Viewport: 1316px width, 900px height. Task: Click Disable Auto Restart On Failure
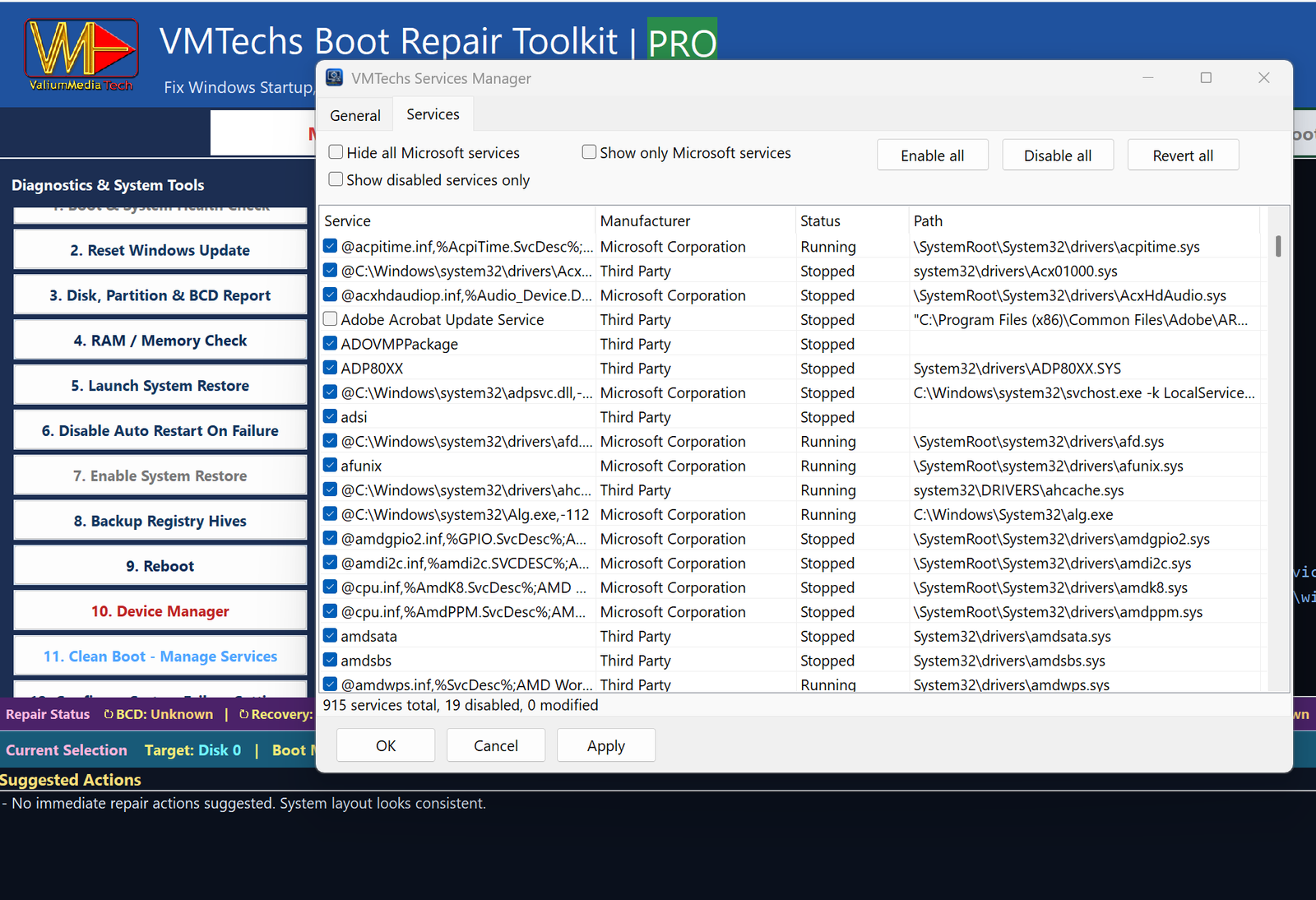click(160, 430)
